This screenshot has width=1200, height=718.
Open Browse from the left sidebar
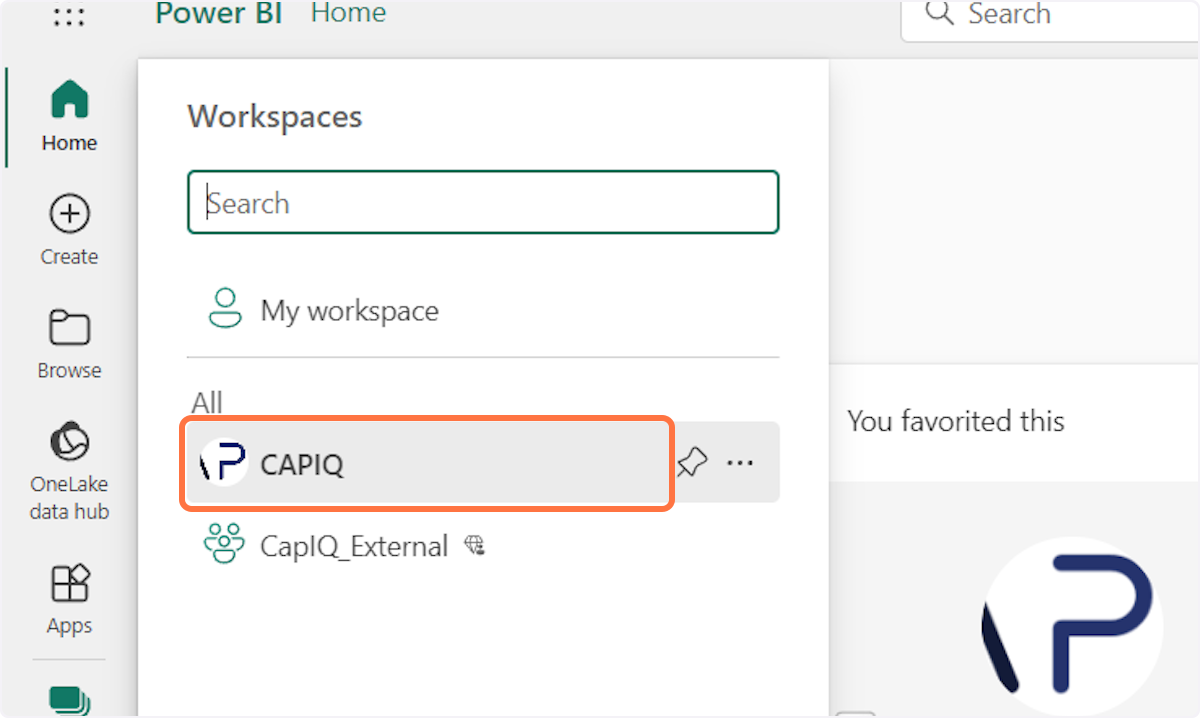(x=69, y=345)
